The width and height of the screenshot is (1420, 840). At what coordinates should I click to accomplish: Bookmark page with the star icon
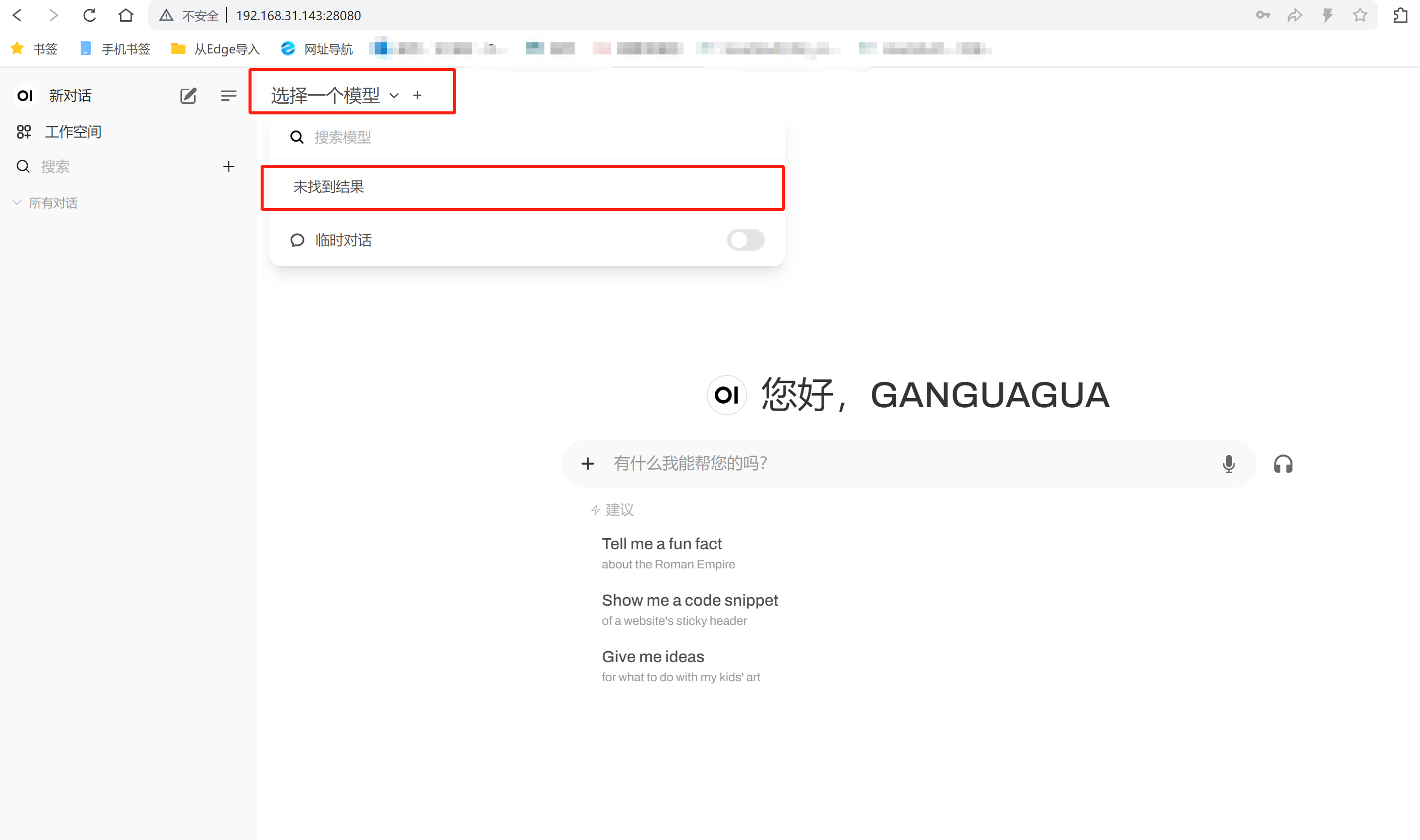click(1360, 15)
